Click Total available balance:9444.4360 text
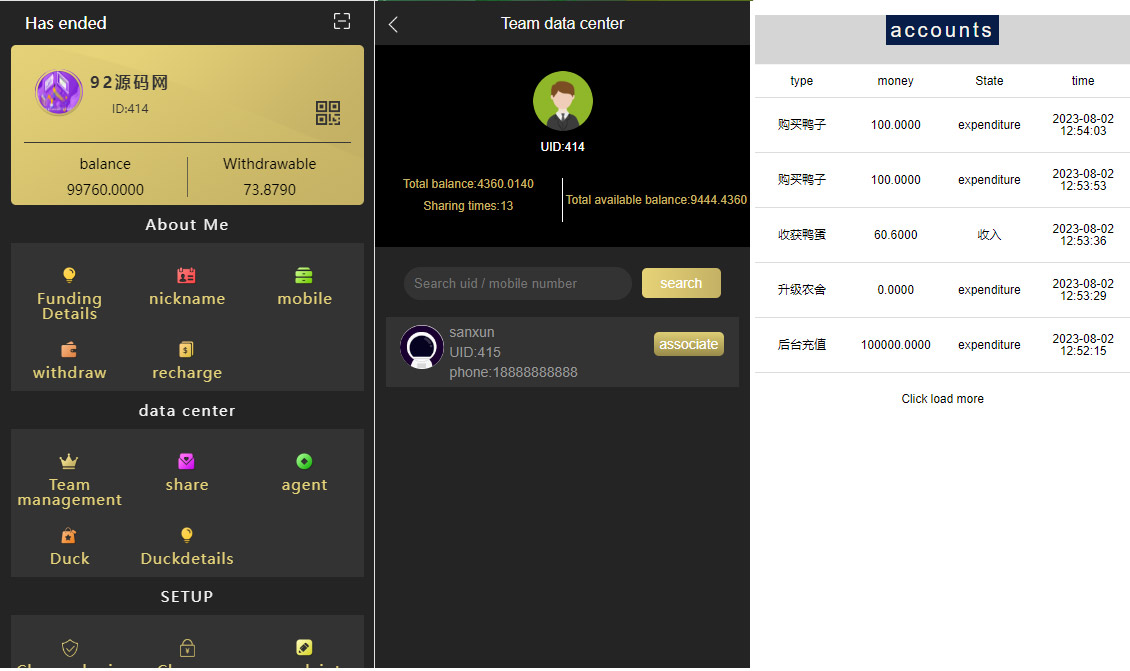This screenshot has height=671, width=1130. click(x=656, y=200)
